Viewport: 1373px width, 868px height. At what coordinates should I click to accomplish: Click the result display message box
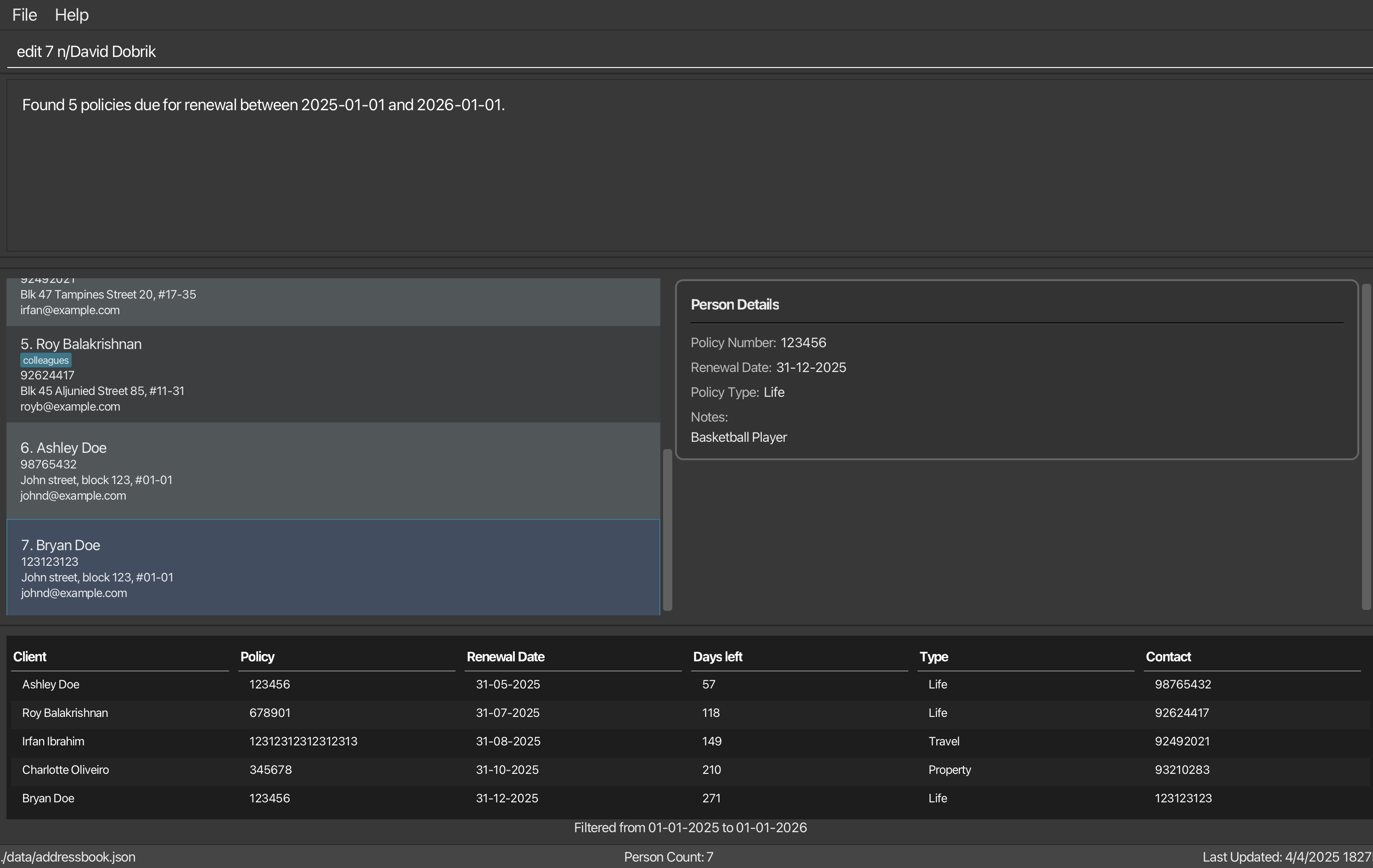(684, 165)
